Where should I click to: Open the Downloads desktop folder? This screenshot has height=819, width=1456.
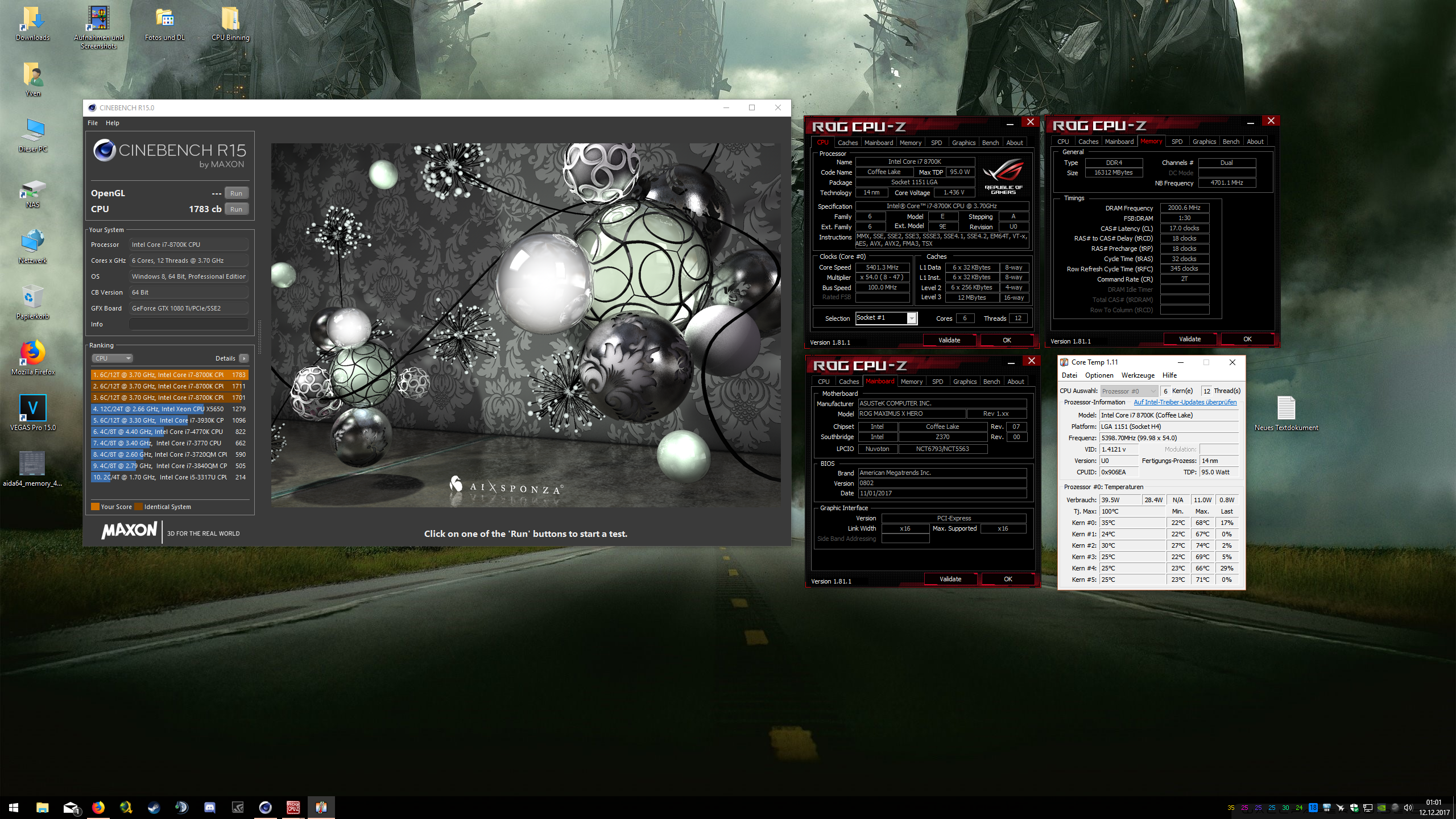32,24
